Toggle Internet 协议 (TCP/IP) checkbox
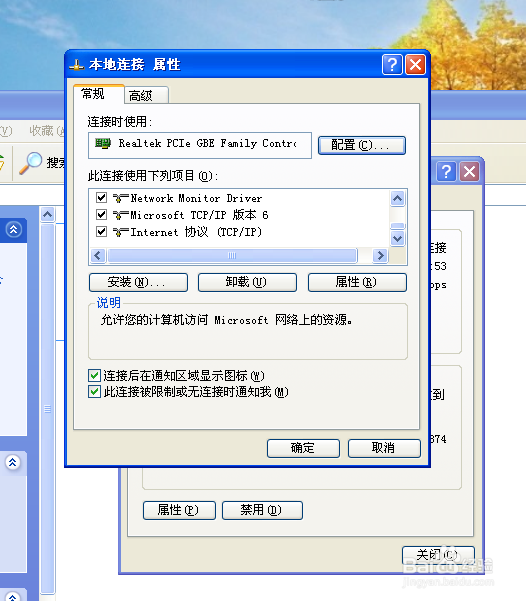This screenshot has height=601, width=526. pyautogui.click(x=101, y=232)
